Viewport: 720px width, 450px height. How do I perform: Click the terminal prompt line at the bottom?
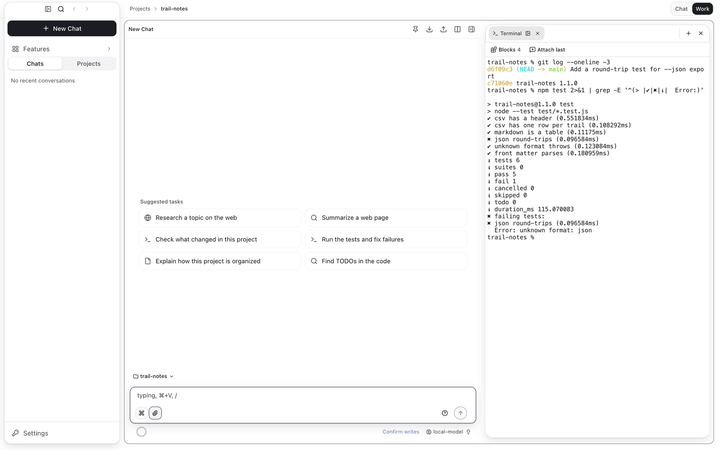click(511, 237)
